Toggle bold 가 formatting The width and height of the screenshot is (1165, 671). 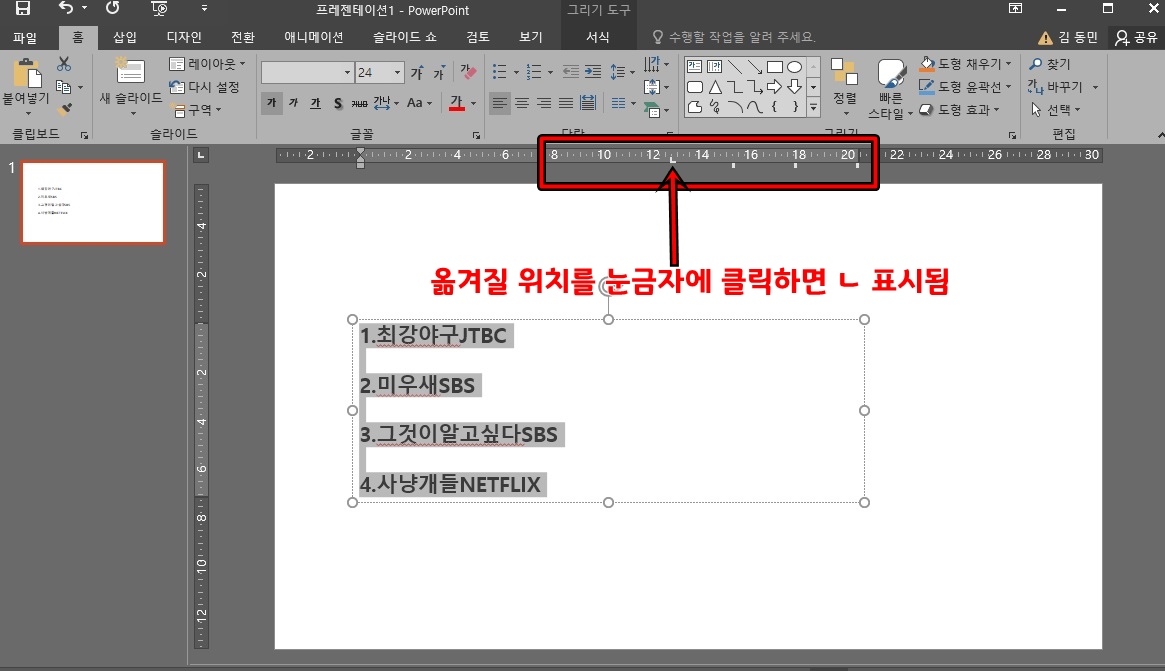tap(272, 103)
